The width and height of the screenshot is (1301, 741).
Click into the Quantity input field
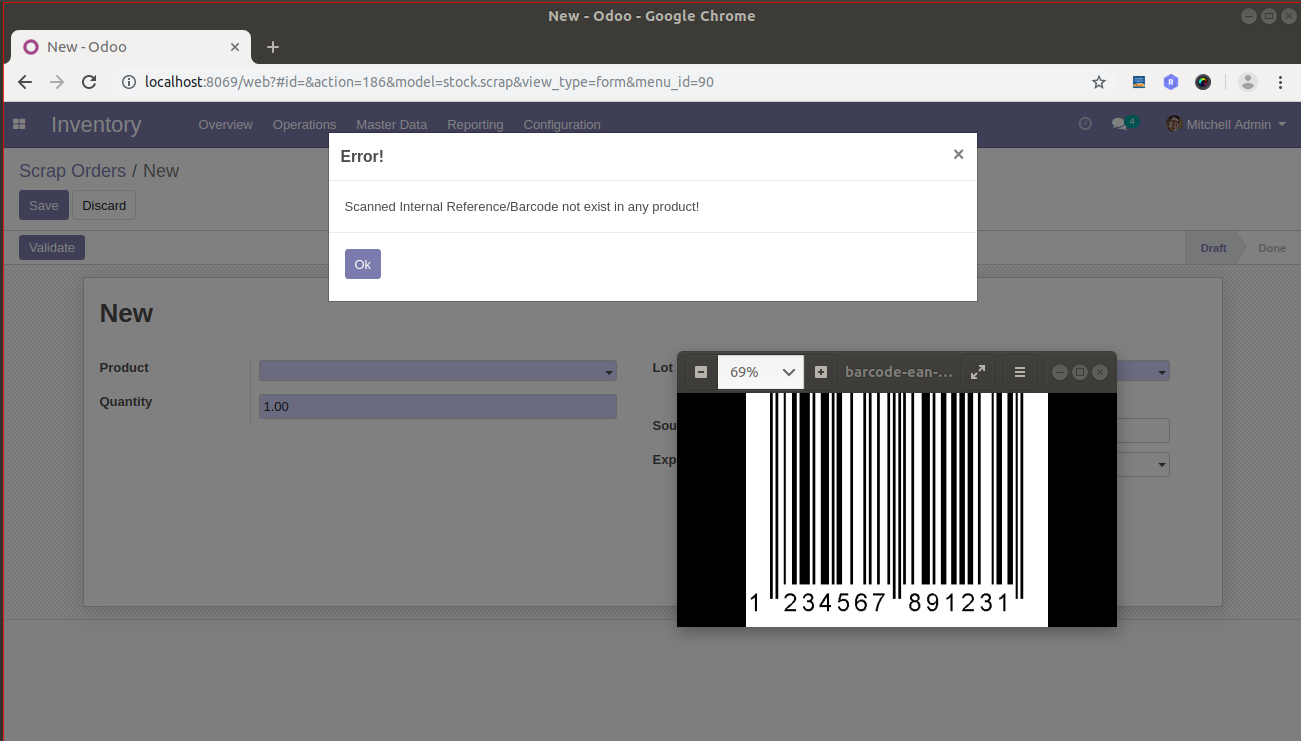(x=438, y=407)
